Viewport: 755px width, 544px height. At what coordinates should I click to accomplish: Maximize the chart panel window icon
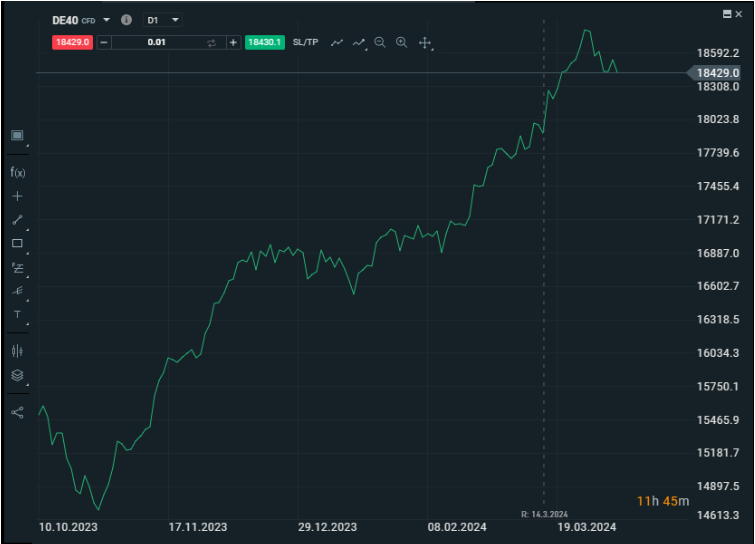(x=727, y=14)
